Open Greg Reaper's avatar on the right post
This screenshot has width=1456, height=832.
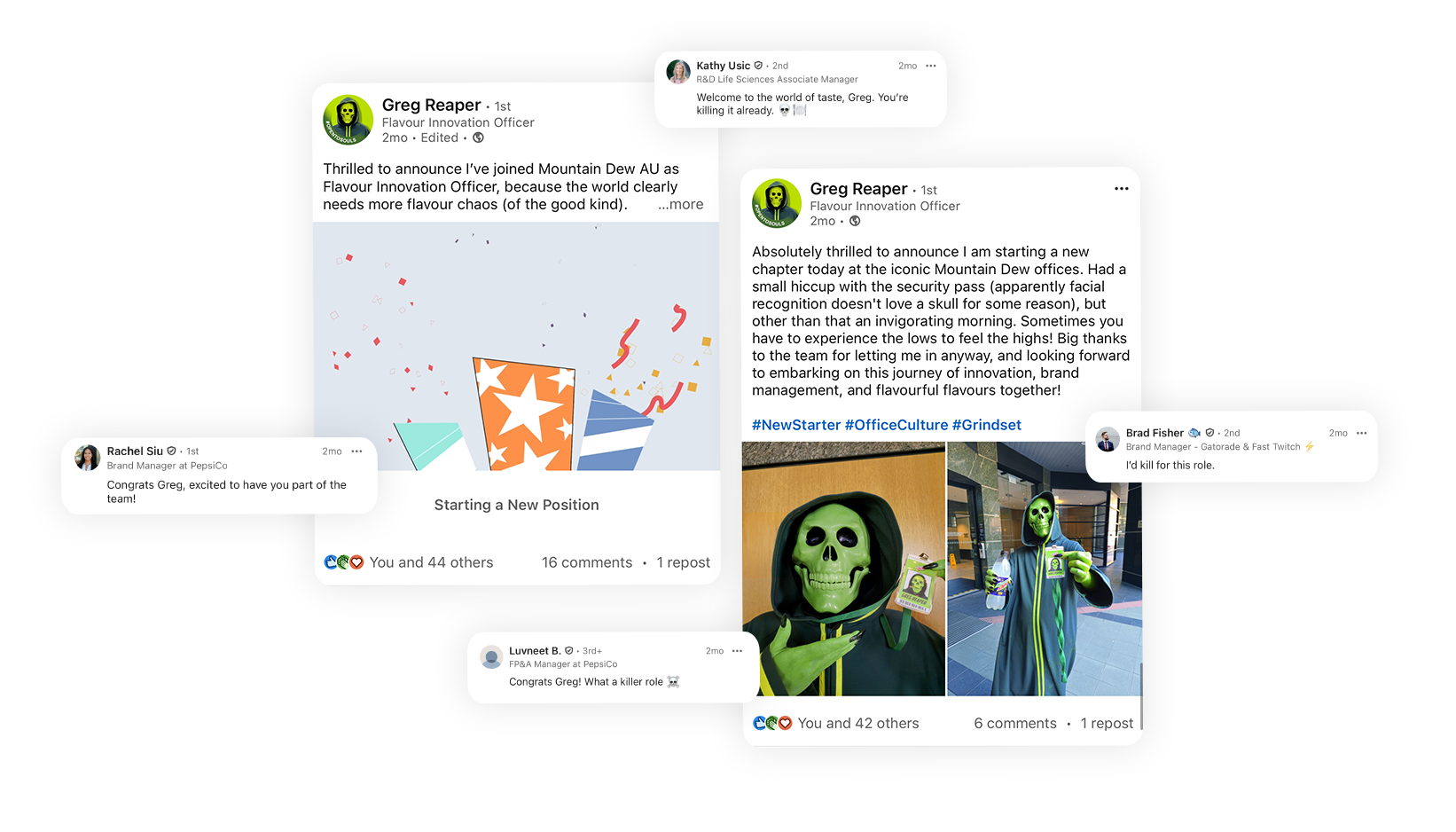point(777,203)
